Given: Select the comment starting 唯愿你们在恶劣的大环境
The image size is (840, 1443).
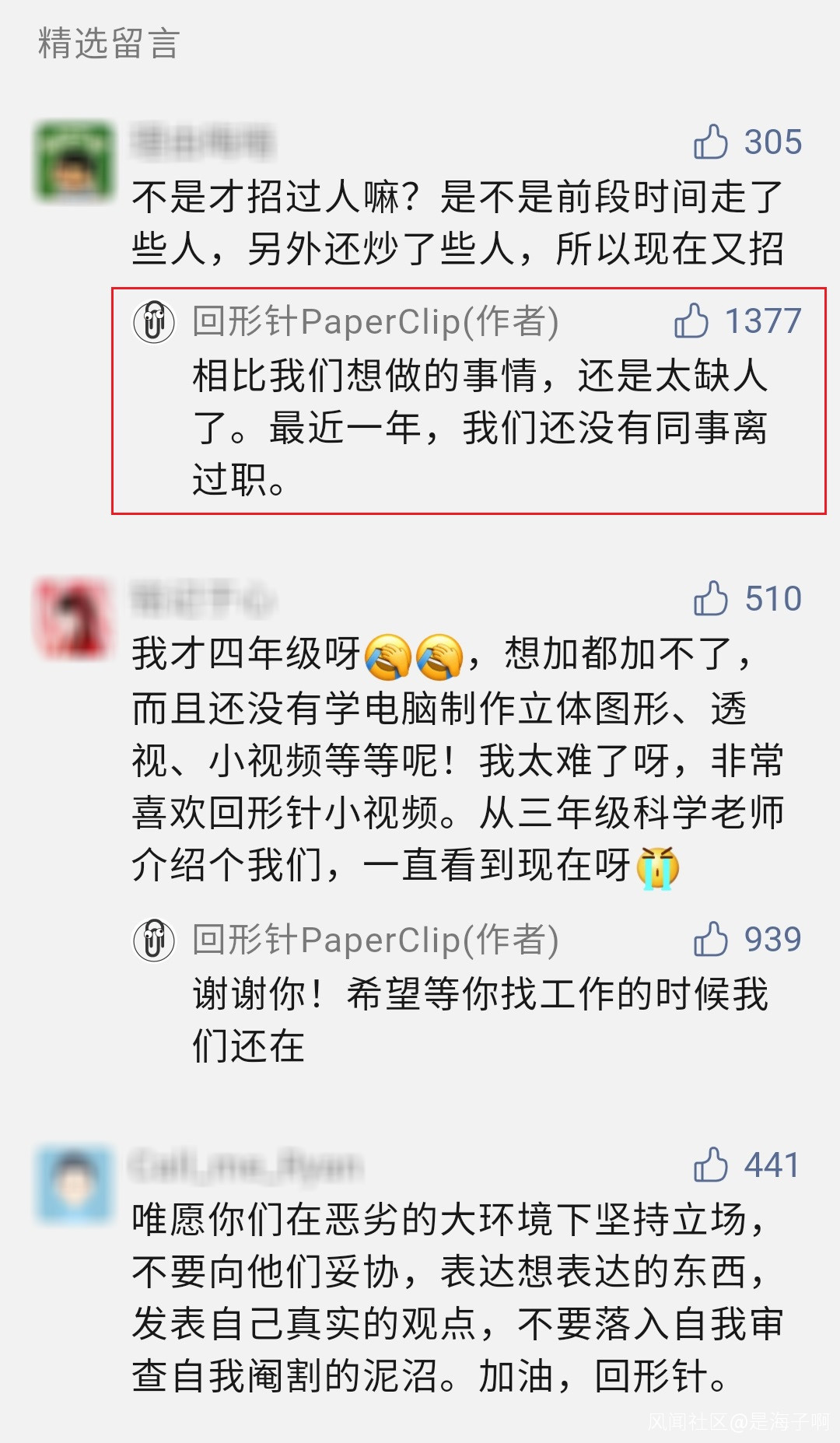Looking at the screenshot, I should pos(458,1298).
